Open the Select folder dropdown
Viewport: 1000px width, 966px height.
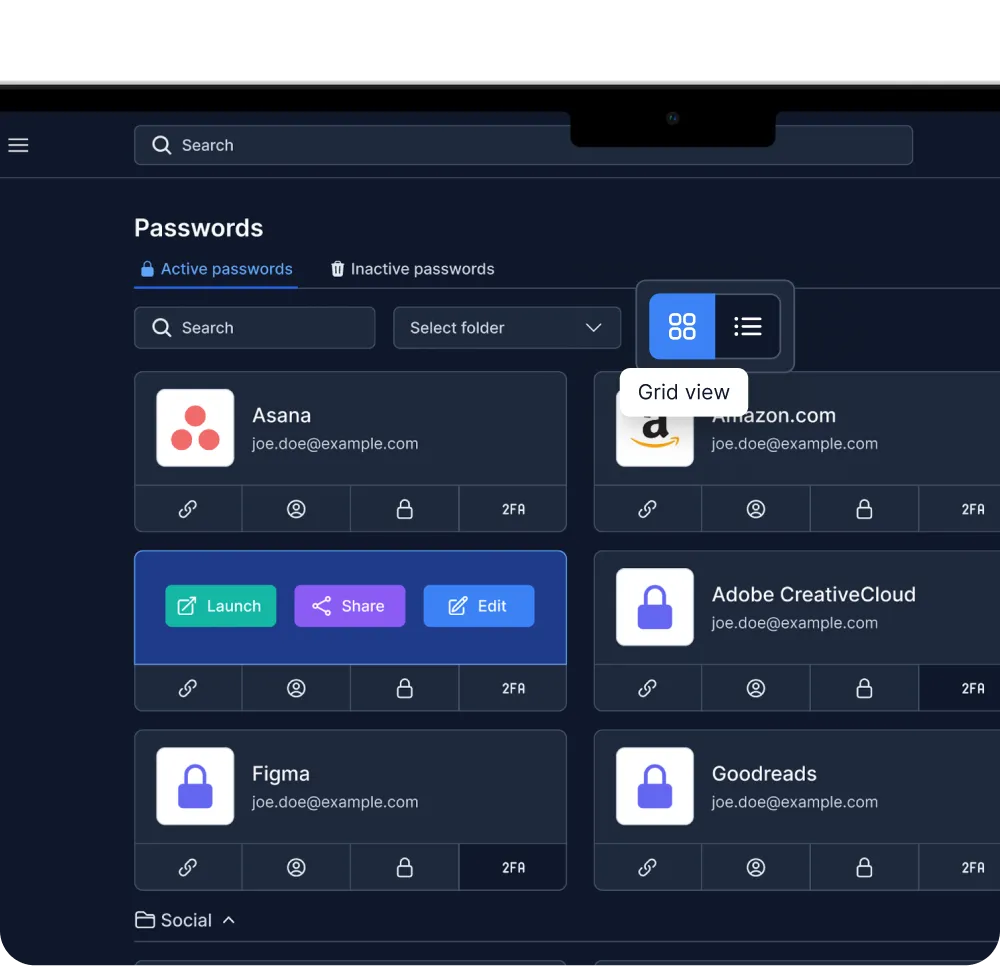[x=507, y=328]
